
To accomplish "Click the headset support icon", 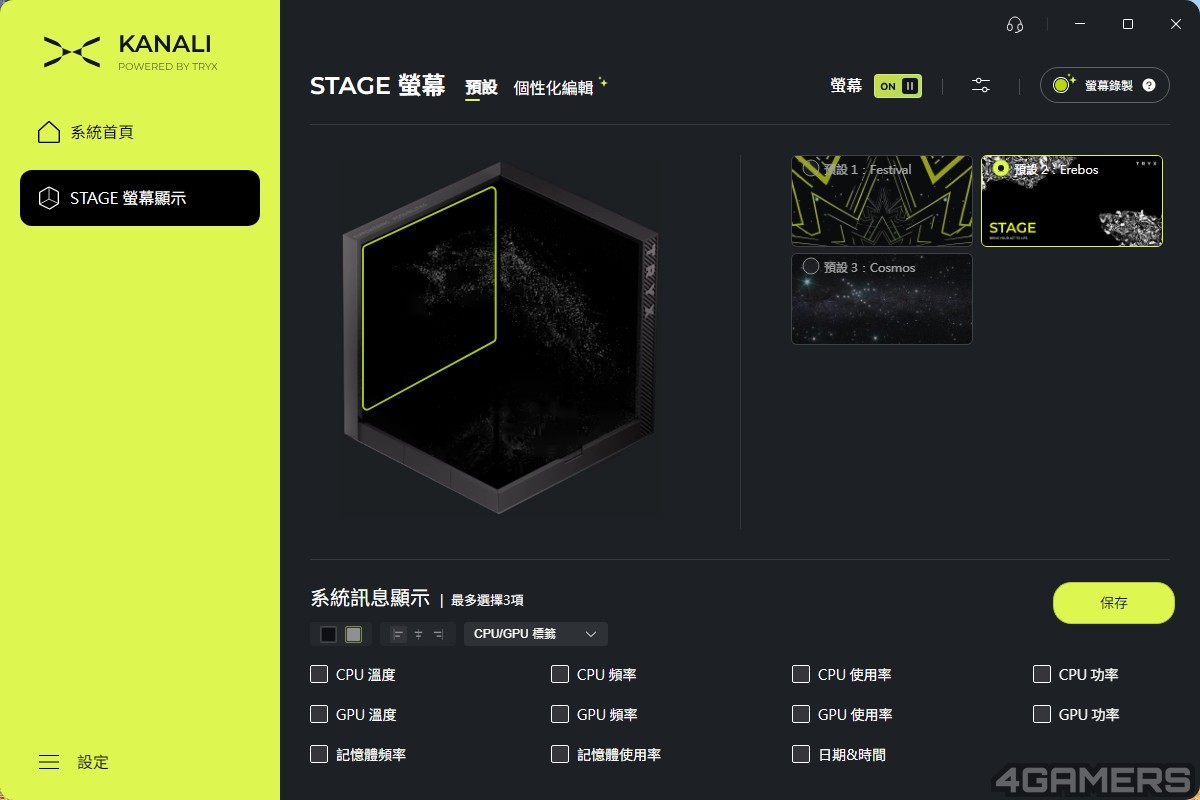I will (1014, 25).
